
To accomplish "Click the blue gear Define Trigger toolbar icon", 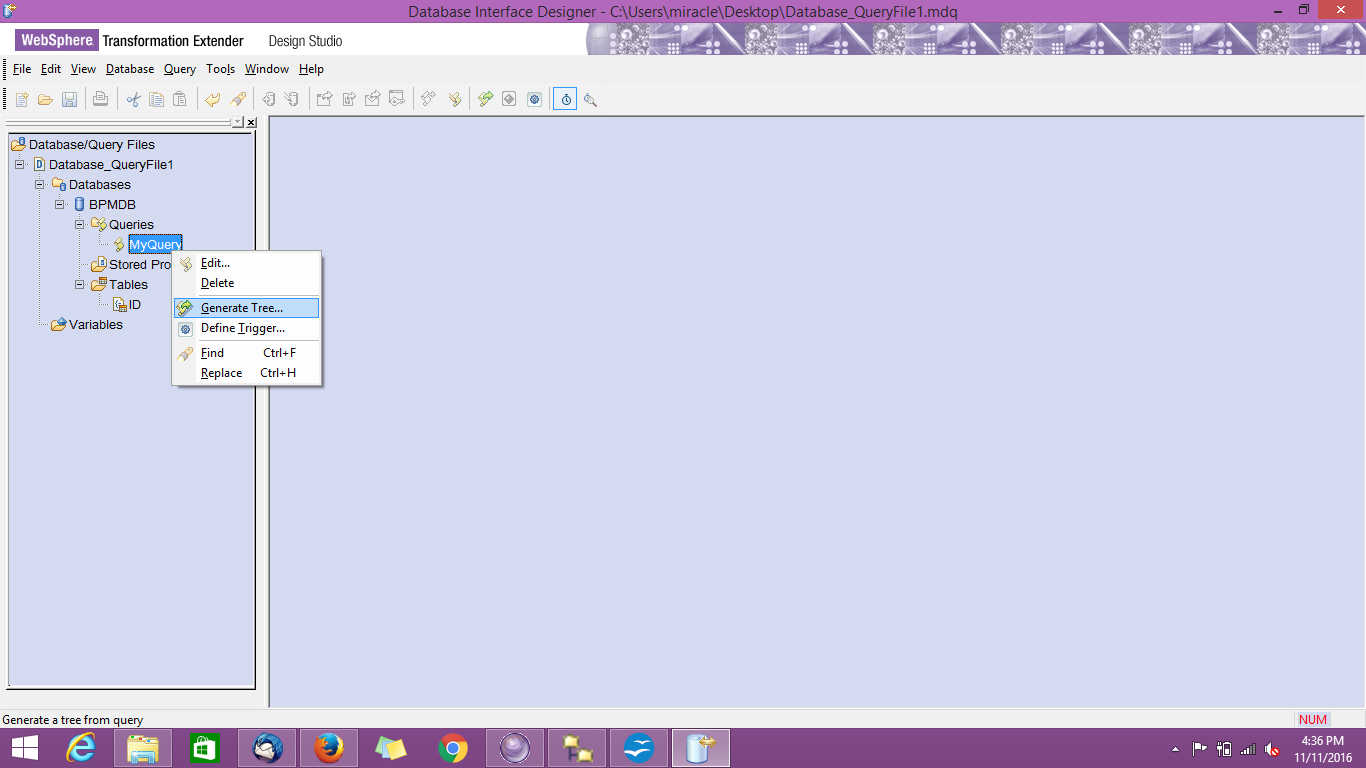I will pos(534,99).
